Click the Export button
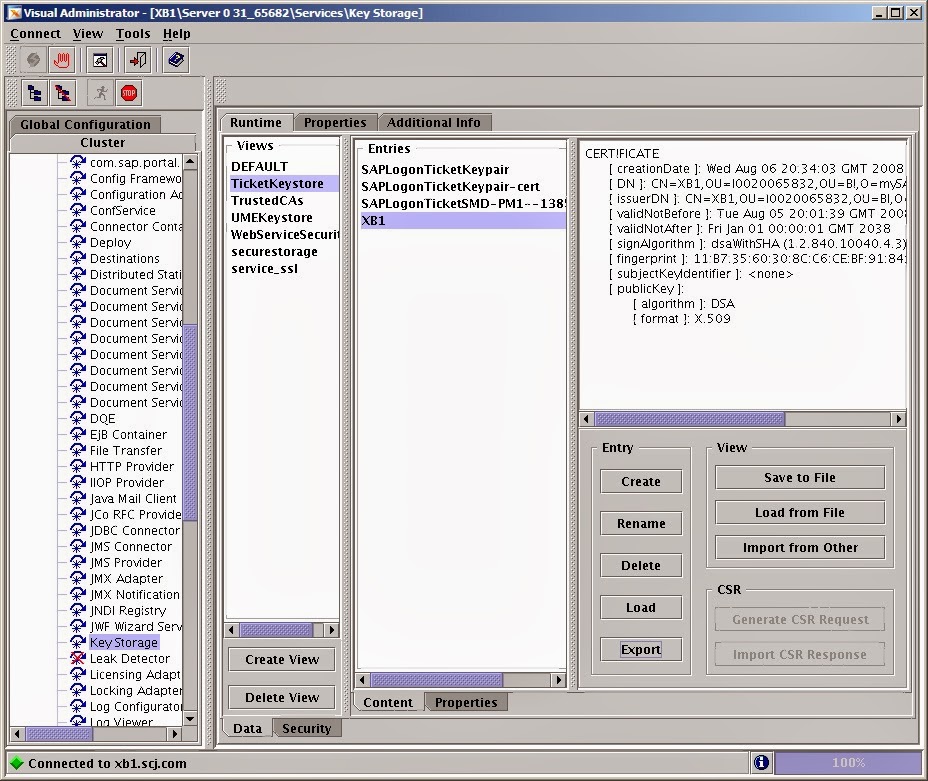928x781 pixels. point(641,650)
